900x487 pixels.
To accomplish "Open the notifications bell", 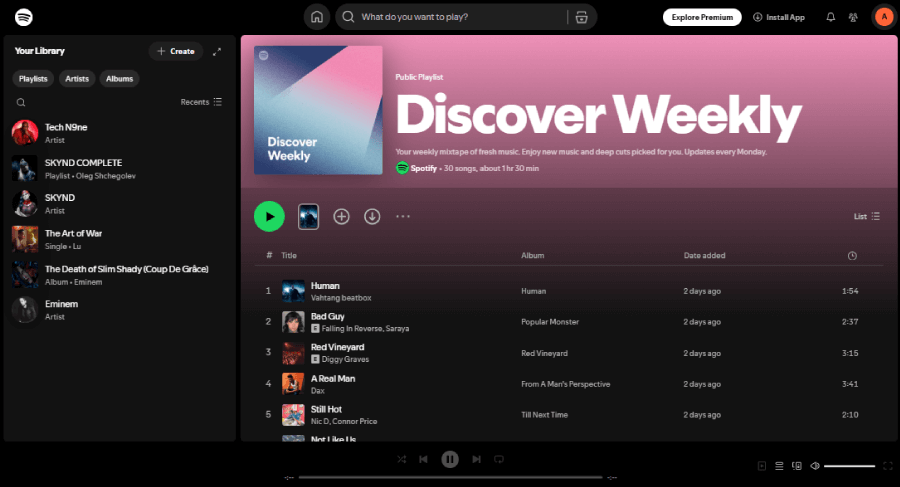I will click(x=831, y=17).
